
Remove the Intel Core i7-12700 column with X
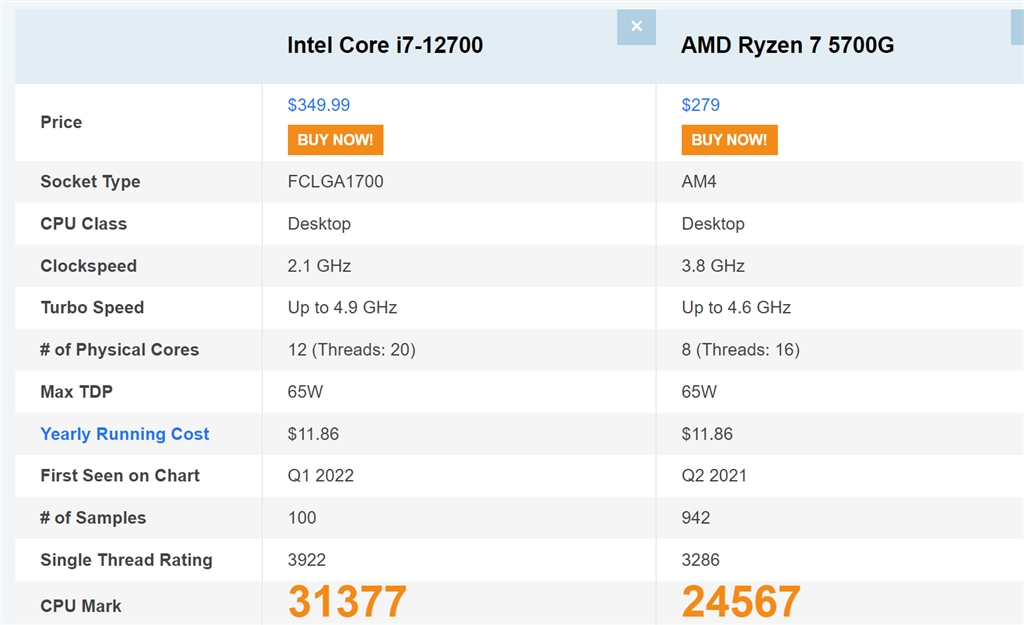point(636,27)
